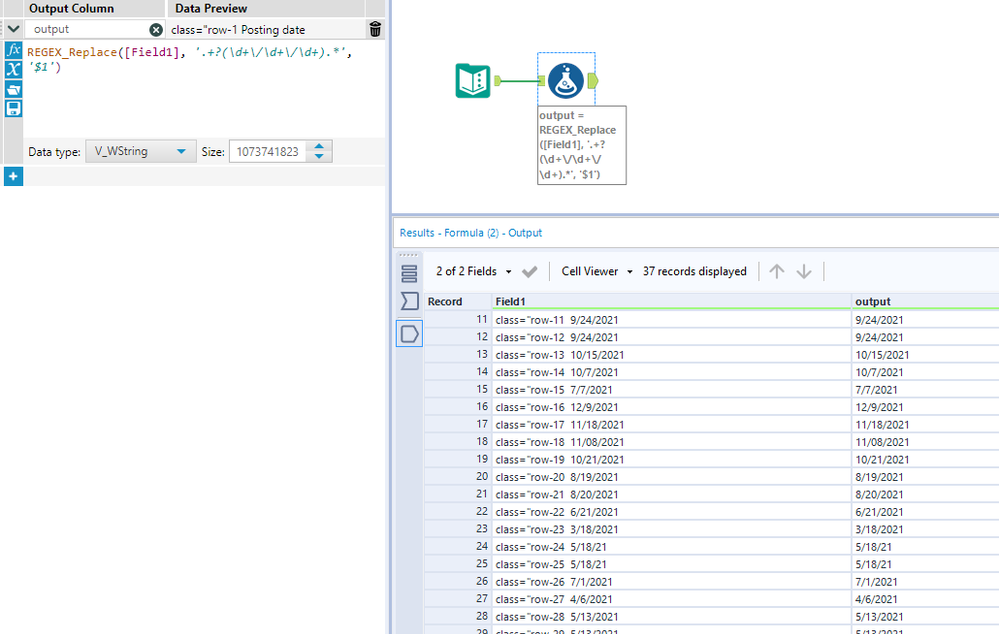Viewport: 999px width, 634px height.
Task: Click the Field1 column header
Action: (x=672, y=301)
